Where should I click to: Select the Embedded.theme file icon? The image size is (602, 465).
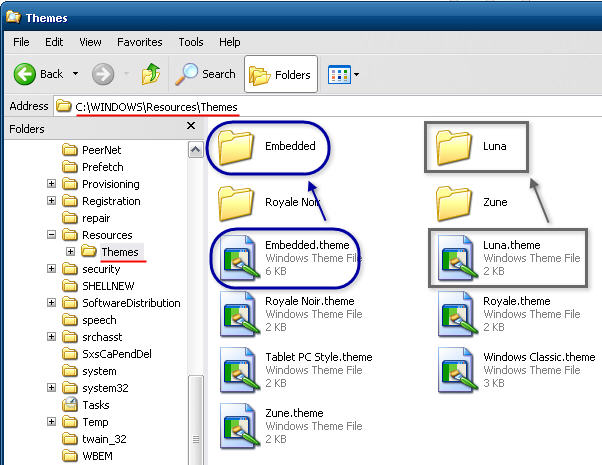pos(239,258)
